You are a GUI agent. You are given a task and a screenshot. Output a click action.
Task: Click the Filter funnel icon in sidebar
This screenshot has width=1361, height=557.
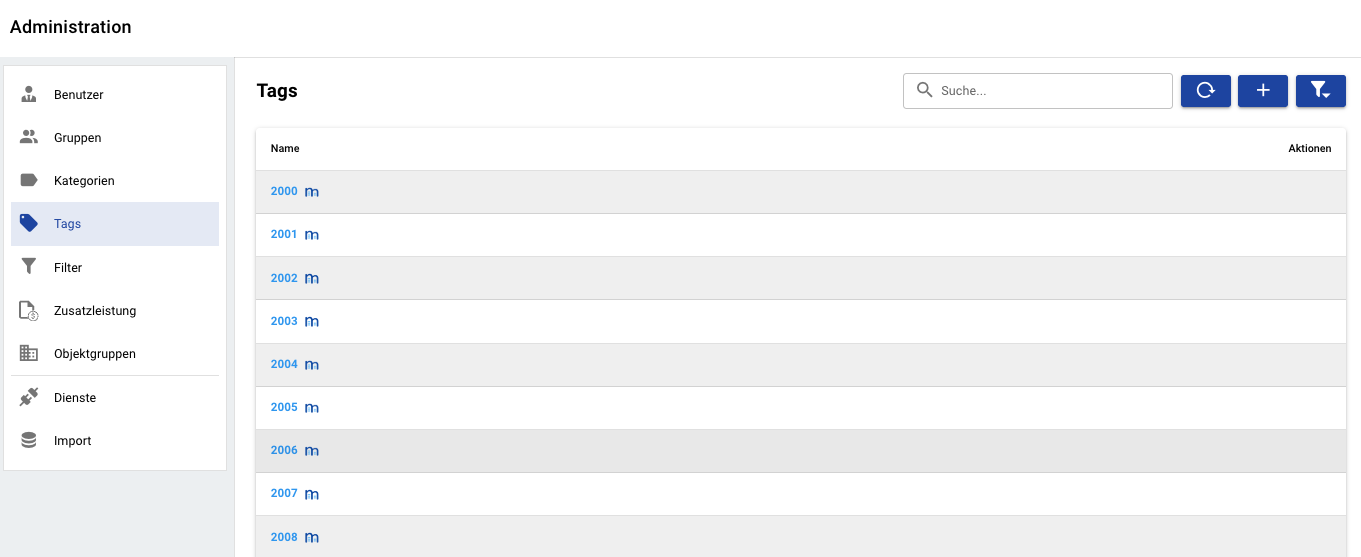[x=29, y=267]
